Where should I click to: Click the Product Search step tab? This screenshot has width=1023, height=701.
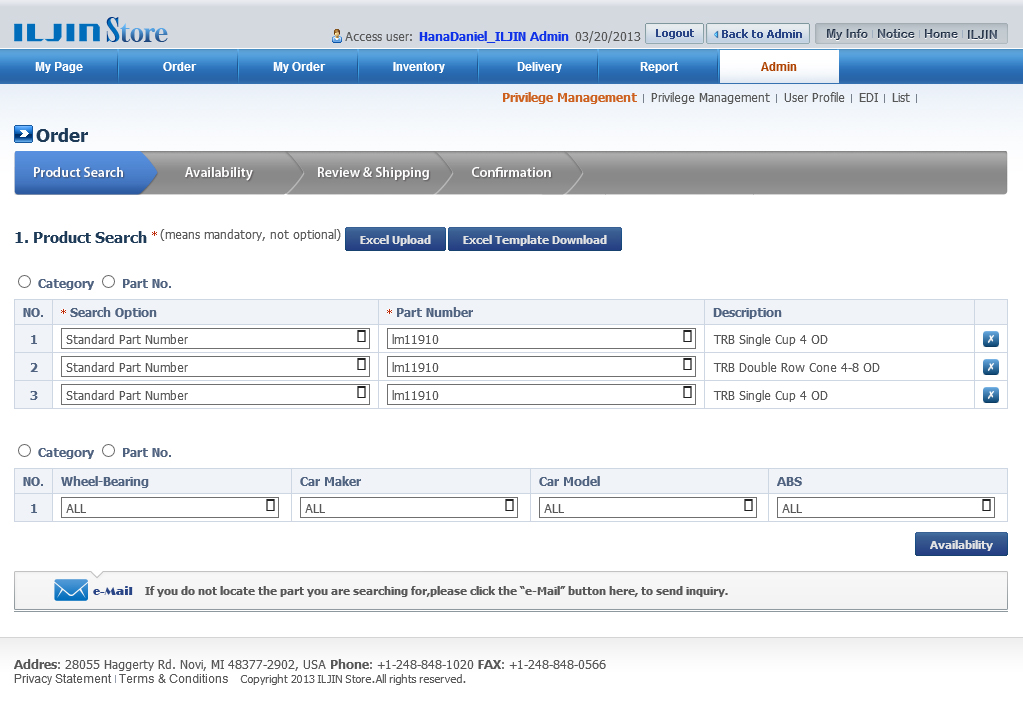tap(78, 172)
